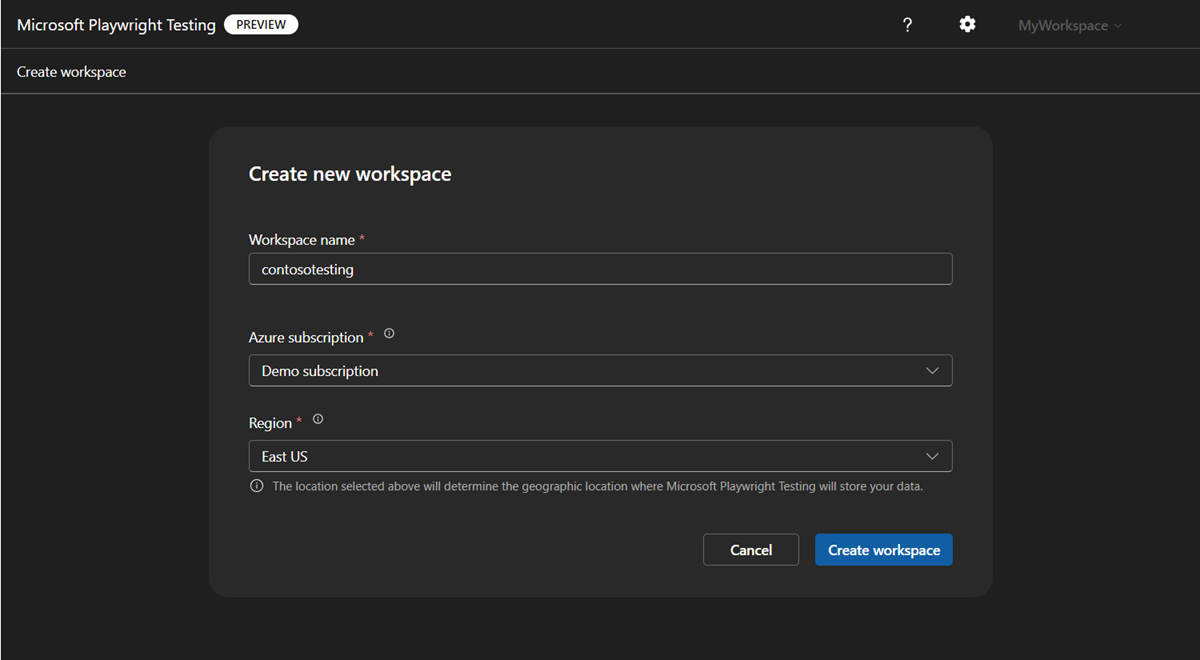Select the Create workspace breadcrumb item
Screen dimensions: 1200x660
tap(71, 71)
